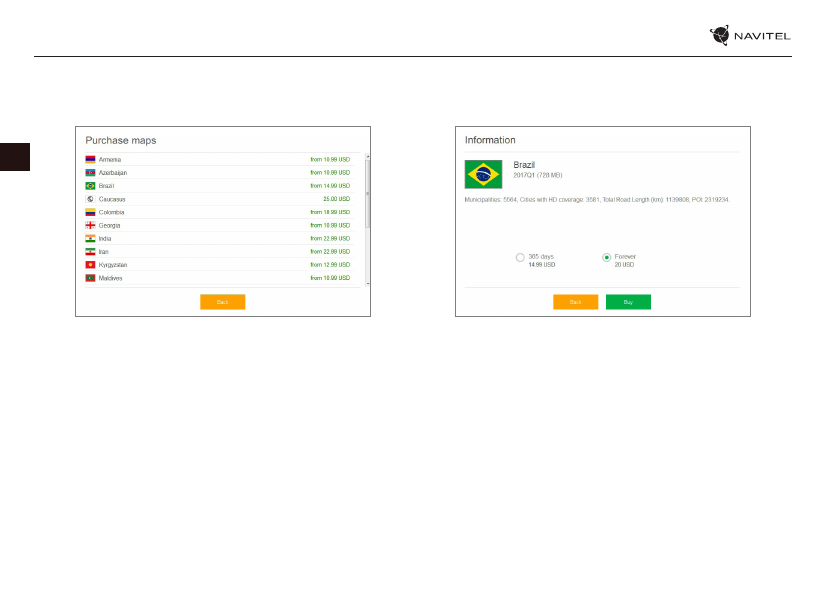Viewport: 840px width, 595px height.
Task: Click the Armenia flag icon
Action: 90,160
